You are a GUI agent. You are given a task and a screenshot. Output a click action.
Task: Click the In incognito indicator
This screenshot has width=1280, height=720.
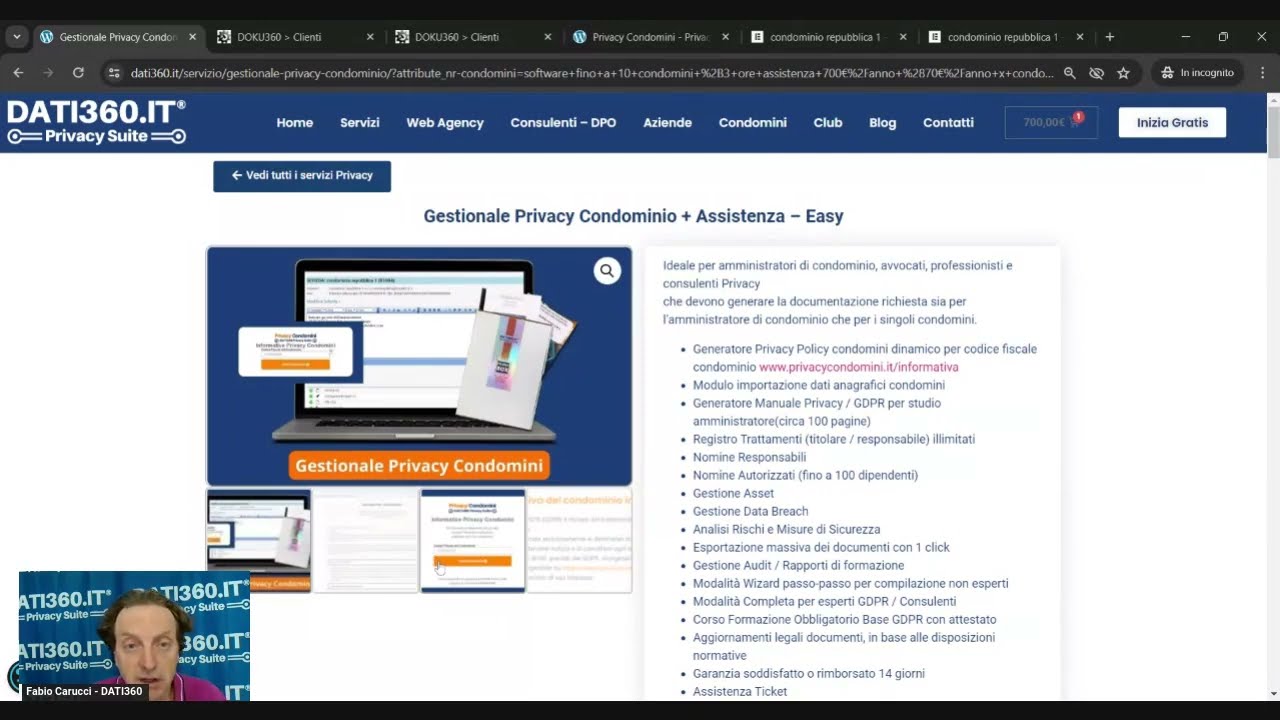pos(1197,73)
